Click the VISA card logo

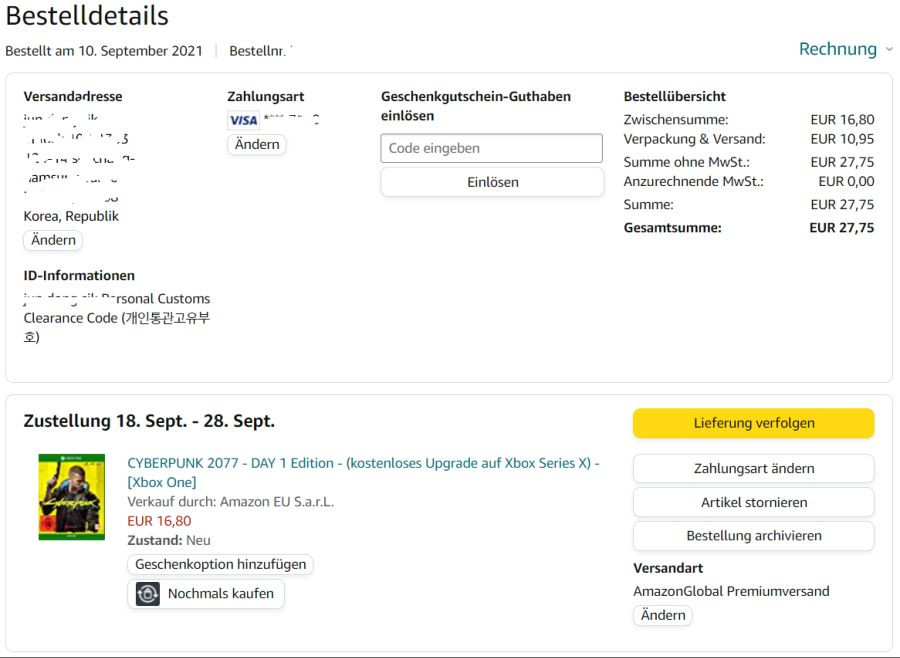point(243,120)
